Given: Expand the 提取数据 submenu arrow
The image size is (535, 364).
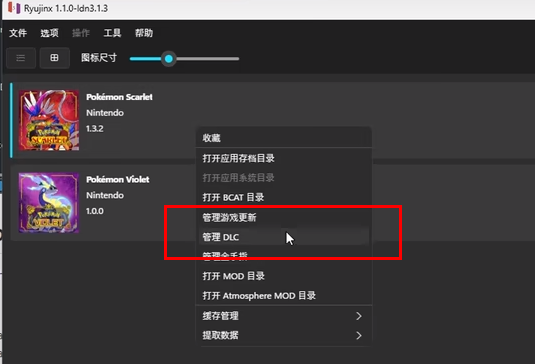Looking at the screenshot, I should coord(359,335).
